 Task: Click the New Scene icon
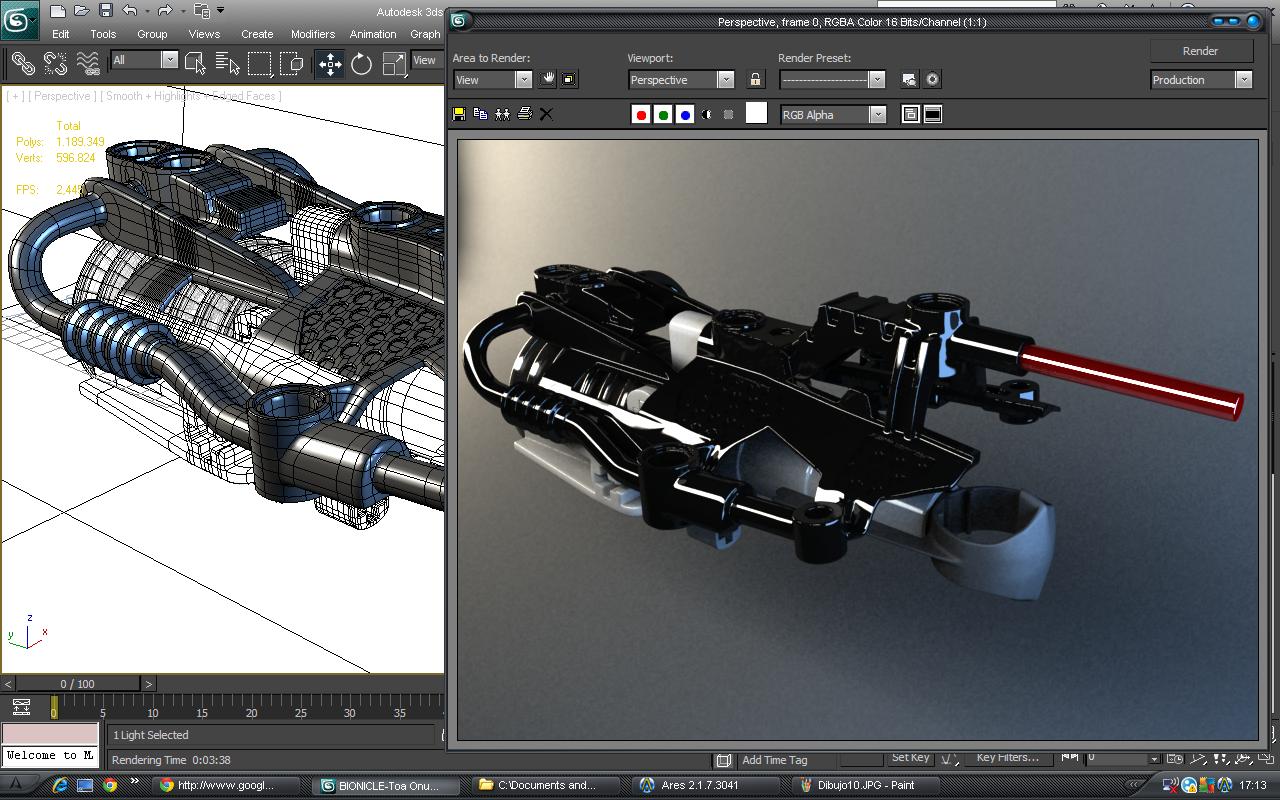[57, 11]
